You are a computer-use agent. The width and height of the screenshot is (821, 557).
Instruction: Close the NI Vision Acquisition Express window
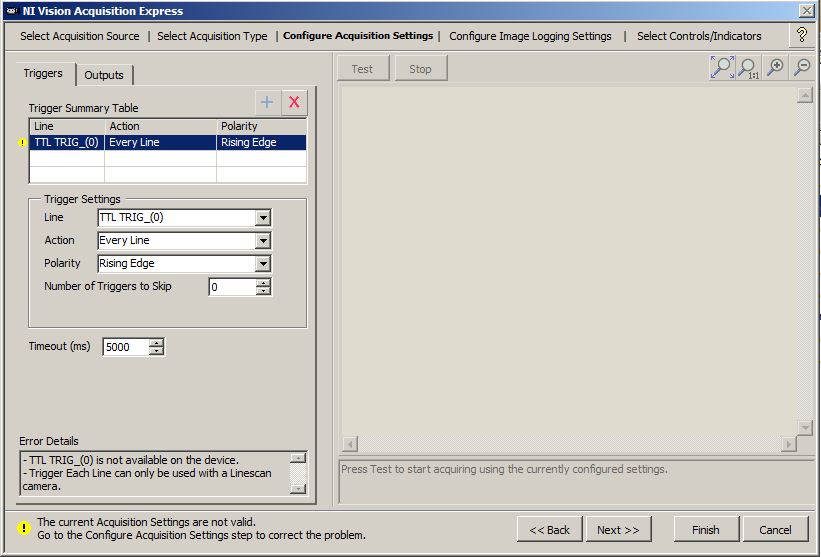click(806, 10)
